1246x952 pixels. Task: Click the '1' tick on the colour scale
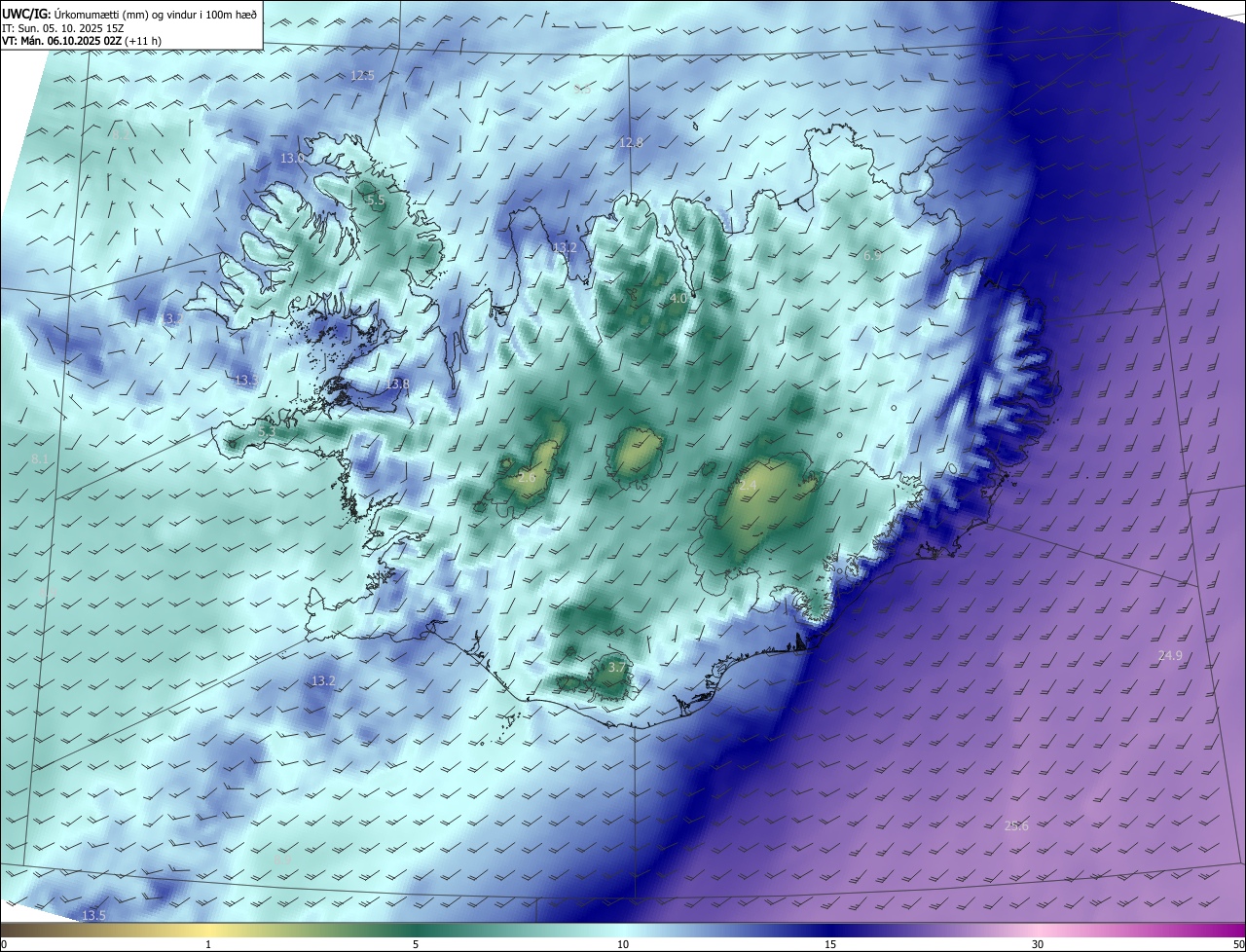[x=208, y=944]
